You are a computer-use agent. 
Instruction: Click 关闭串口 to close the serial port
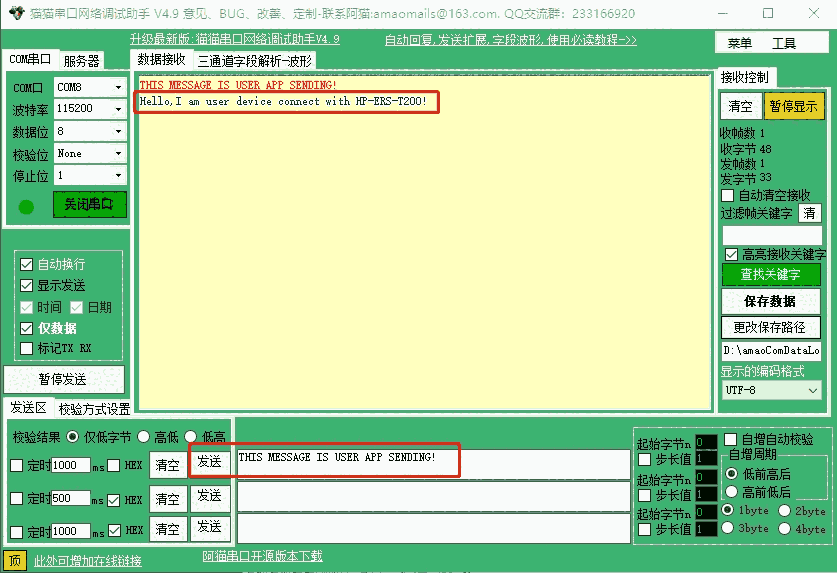point(90,205)
